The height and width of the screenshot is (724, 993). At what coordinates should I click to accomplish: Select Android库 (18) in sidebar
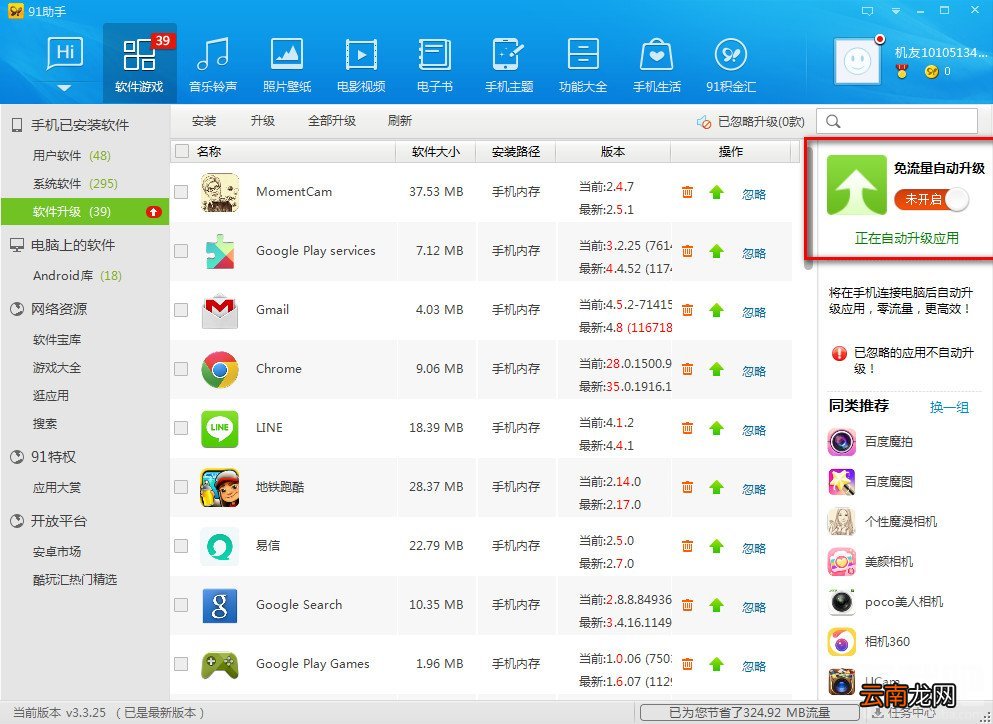pos(77,276)
